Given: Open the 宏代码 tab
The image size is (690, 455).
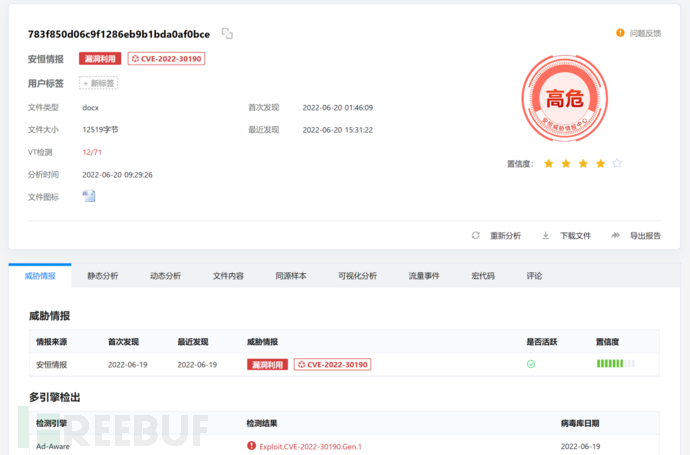Looking at the screenshot, I should pyautogui.click(x=483, y=276).
